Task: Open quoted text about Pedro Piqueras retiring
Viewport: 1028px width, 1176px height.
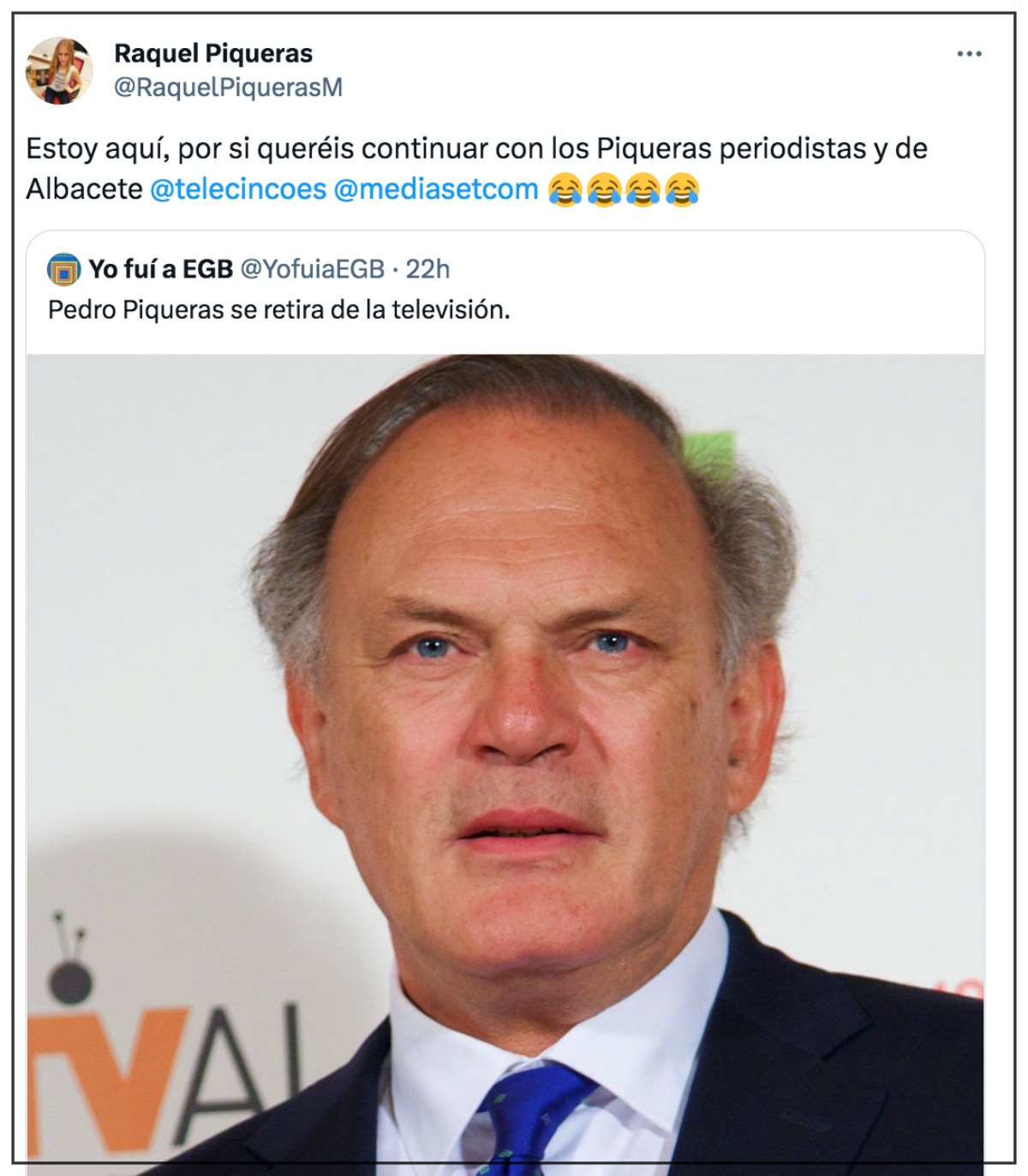Action: (279, 309)
